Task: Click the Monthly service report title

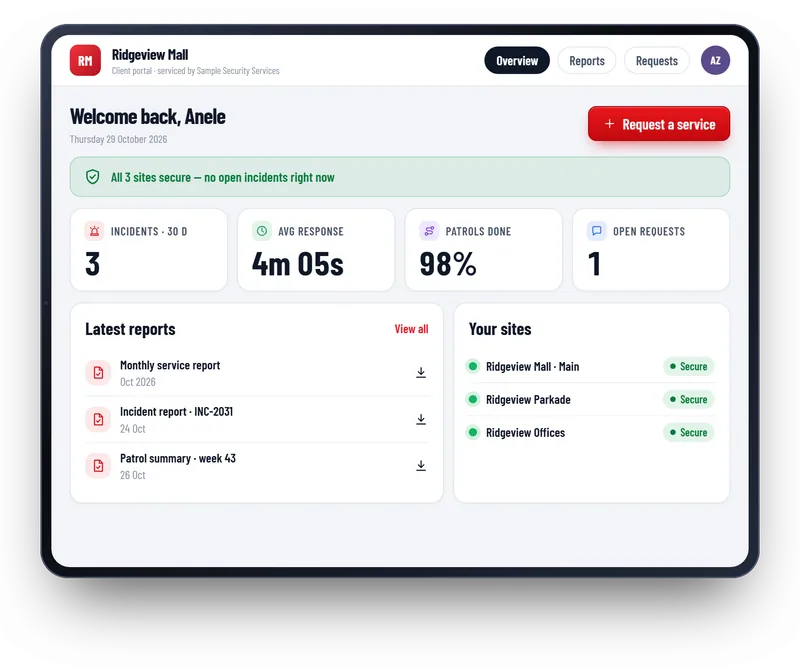Action: click(x=170, y=365)
